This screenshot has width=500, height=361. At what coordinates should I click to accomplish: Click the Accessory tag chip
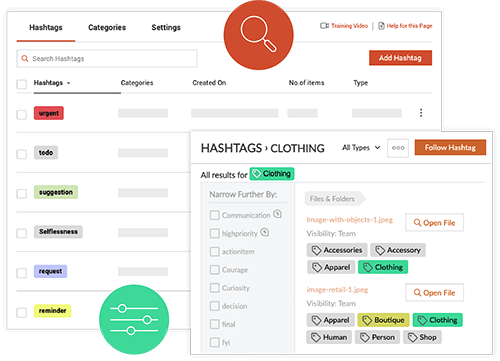tap(398, 250)
